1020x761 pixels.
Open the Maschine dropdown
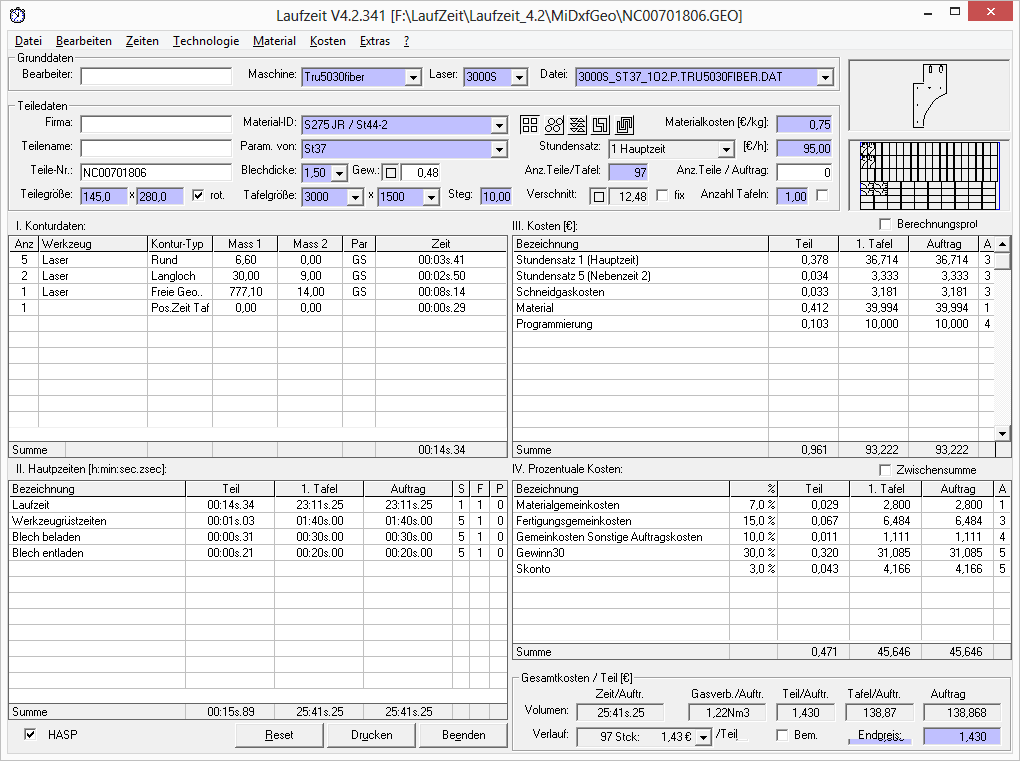click(x=413, y=77)
